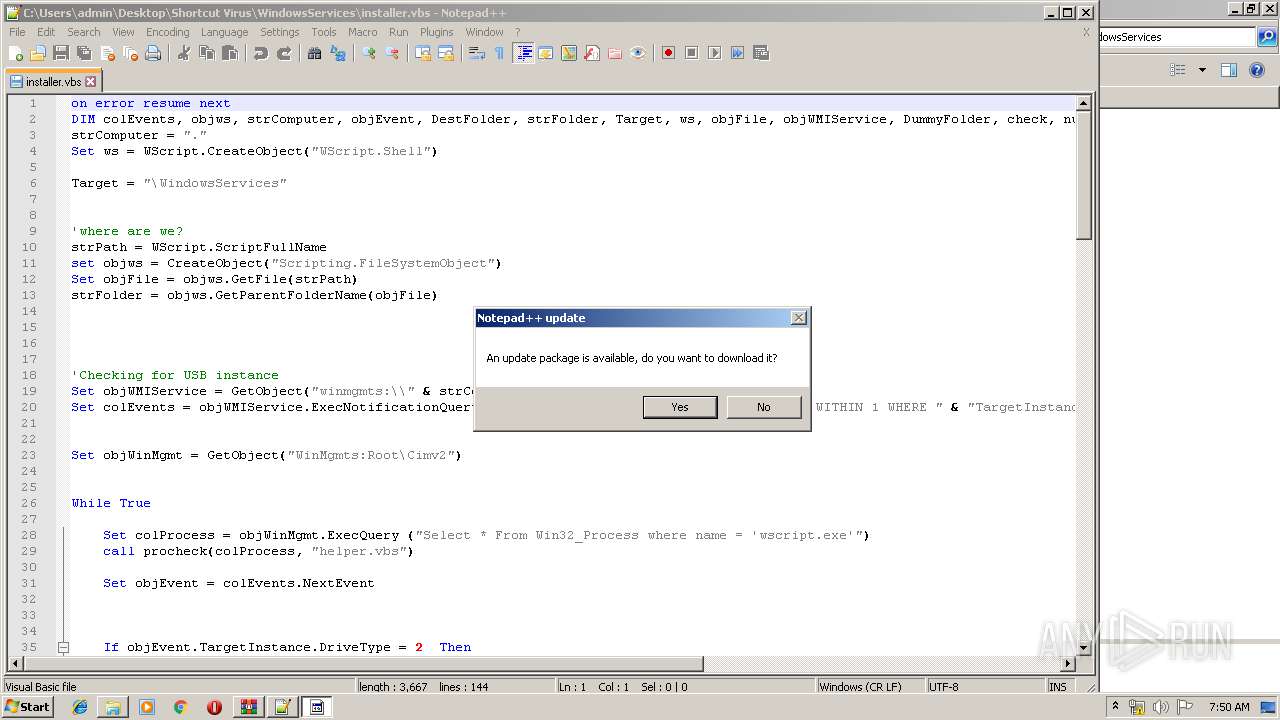Toggle the indent guide toolbar button
1280x720 pixels.
click(523, 53)
